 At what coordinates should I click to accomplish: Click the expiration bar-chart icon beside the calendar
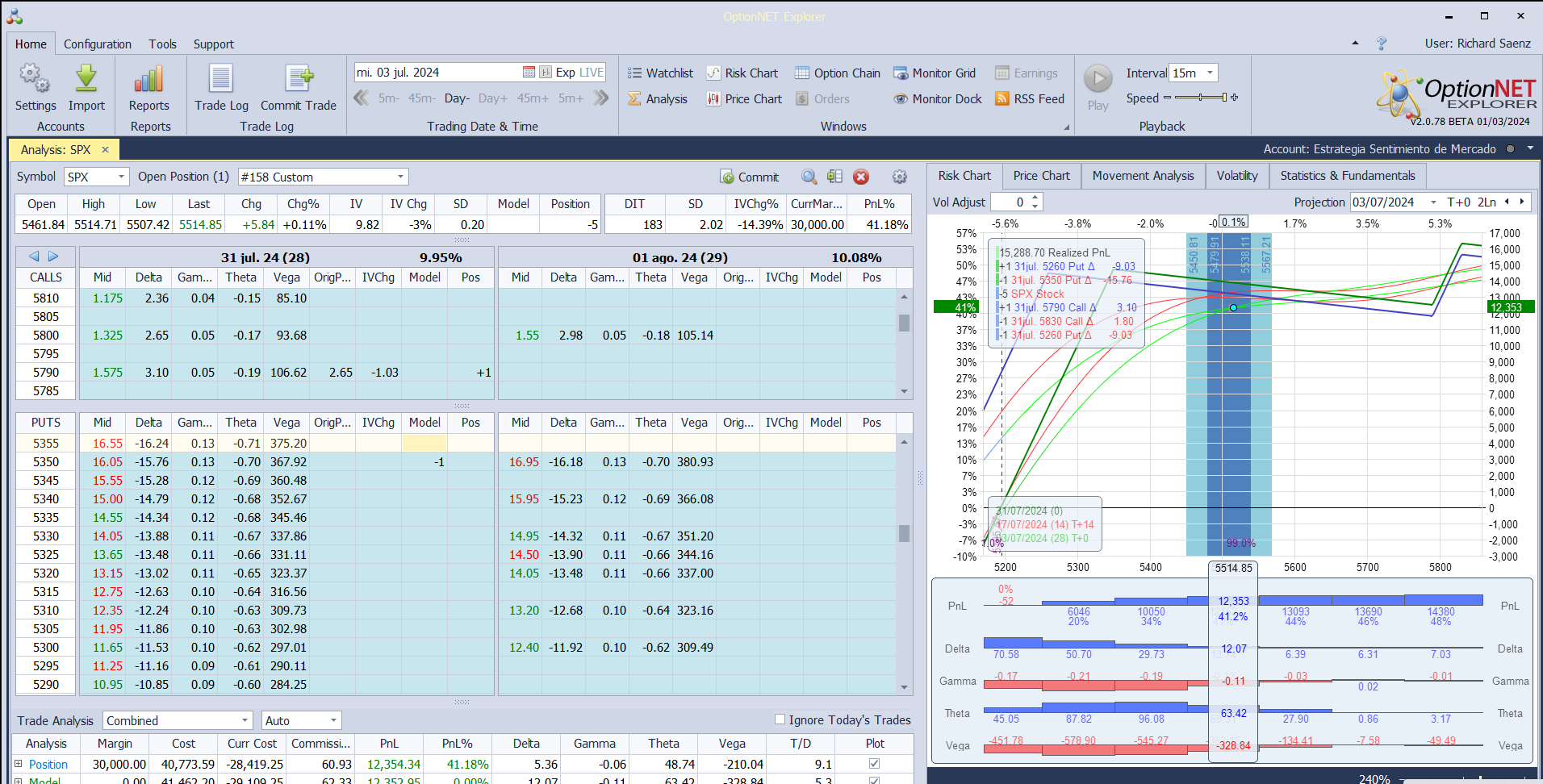pos(546,73)
